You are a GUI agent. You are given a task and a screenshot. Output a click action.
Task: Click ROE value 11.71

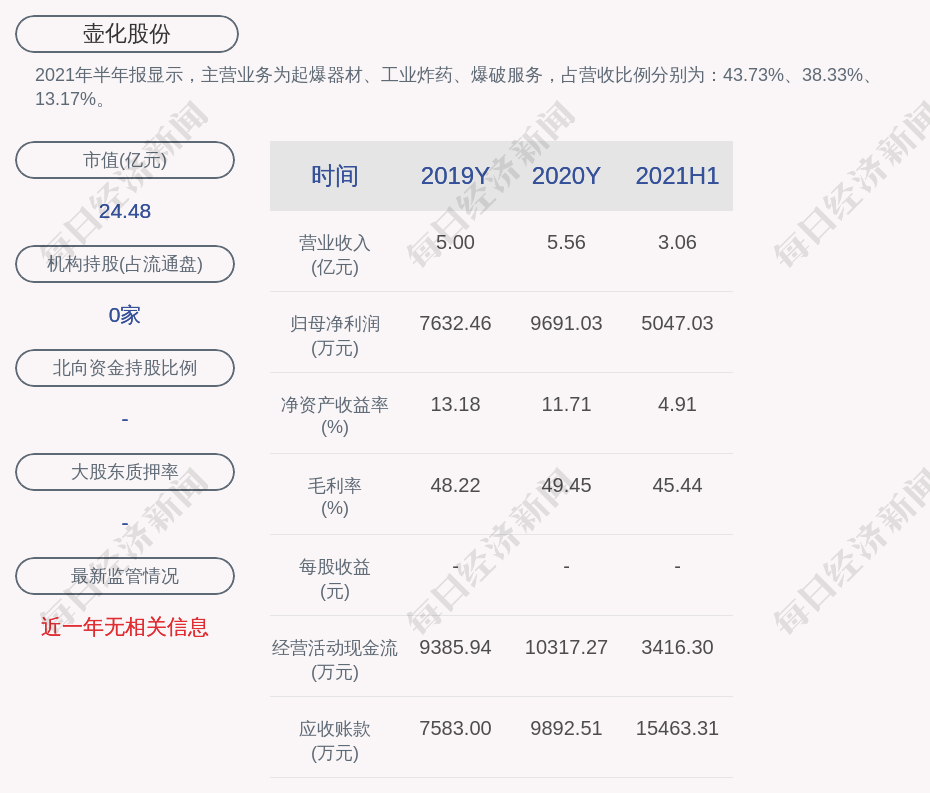pos(566,404)
